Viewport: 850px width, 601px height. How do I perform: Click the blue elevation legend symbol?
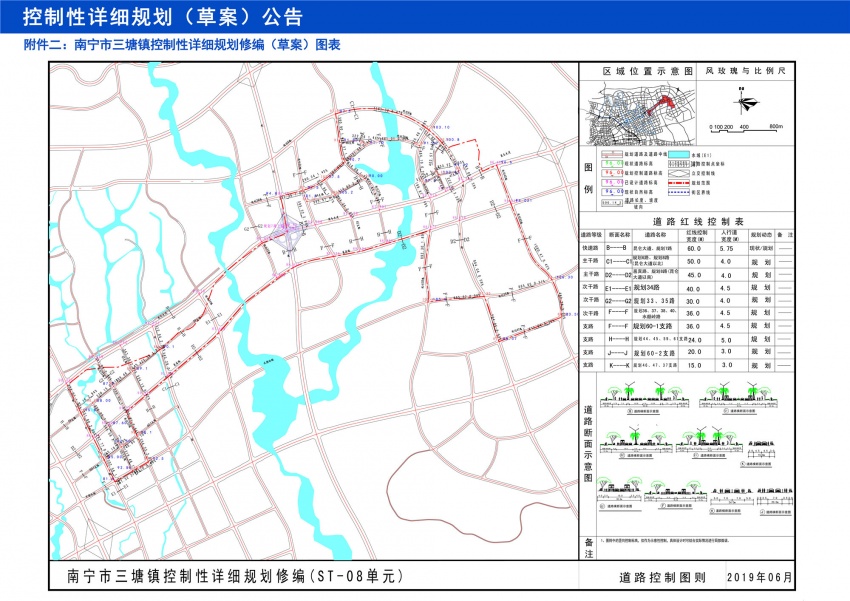point(611,192)
